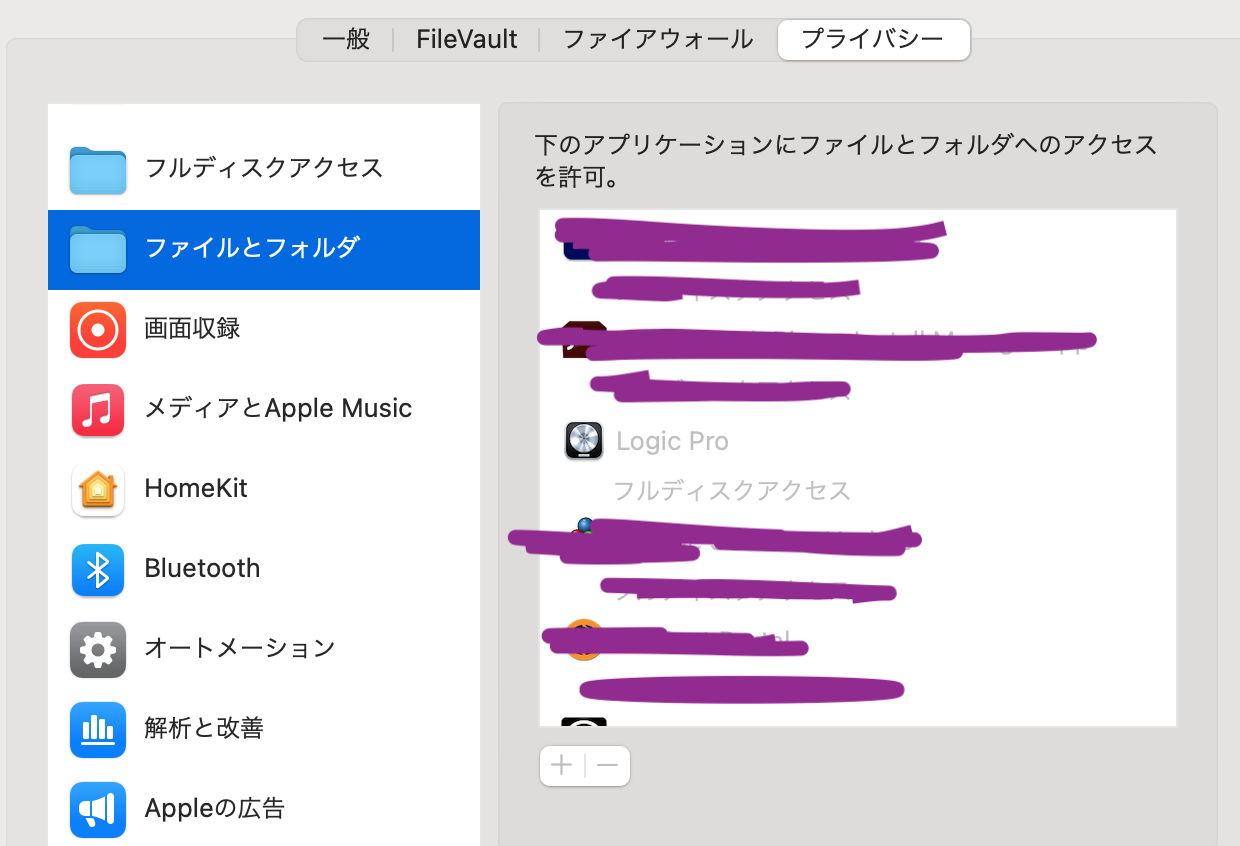Select 画面収録 label in sidebar
The height and width of the screenshot is (846, 1240).
192,328
